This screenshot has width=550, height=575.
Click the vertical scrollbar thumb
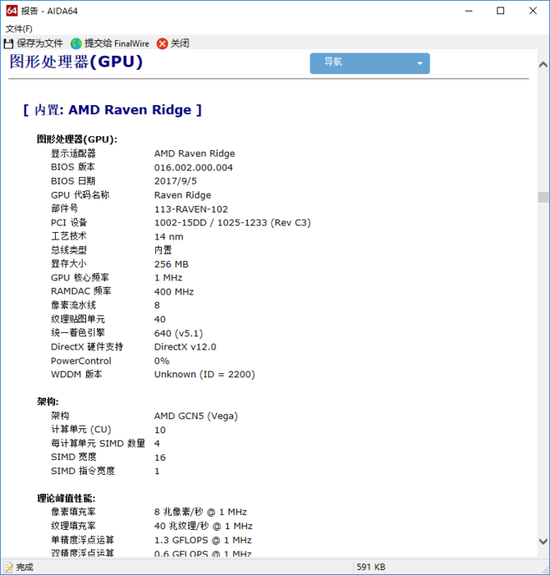pos(543,197)
